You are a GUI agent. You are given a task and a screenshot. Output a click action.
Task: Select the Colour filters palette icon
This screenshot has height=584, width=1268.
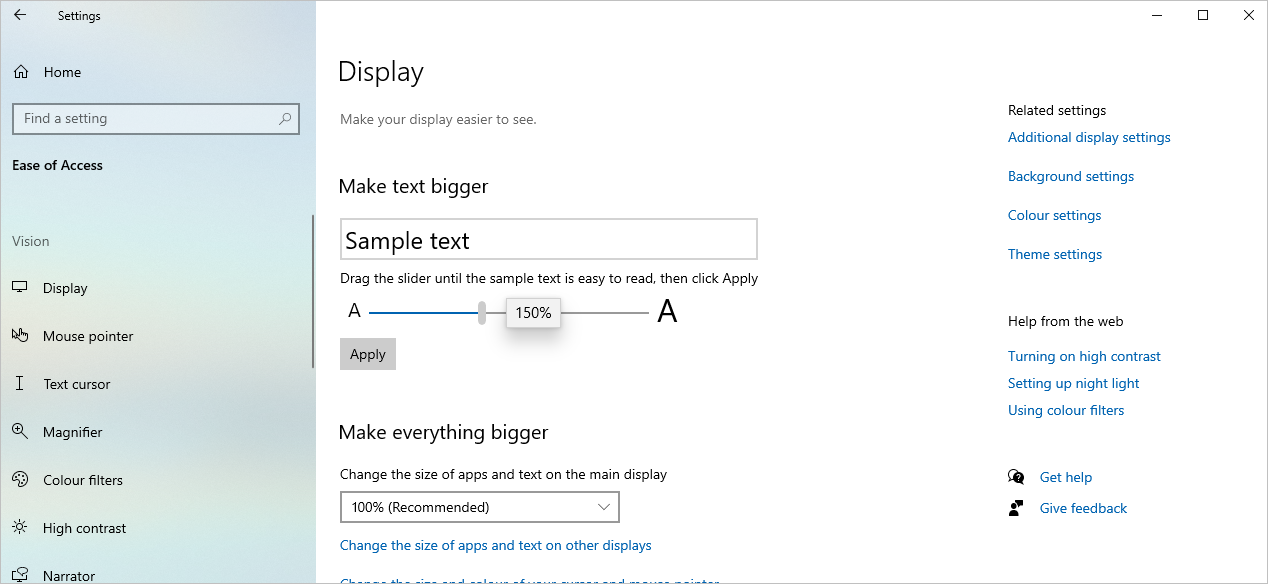tap(20, 480)
